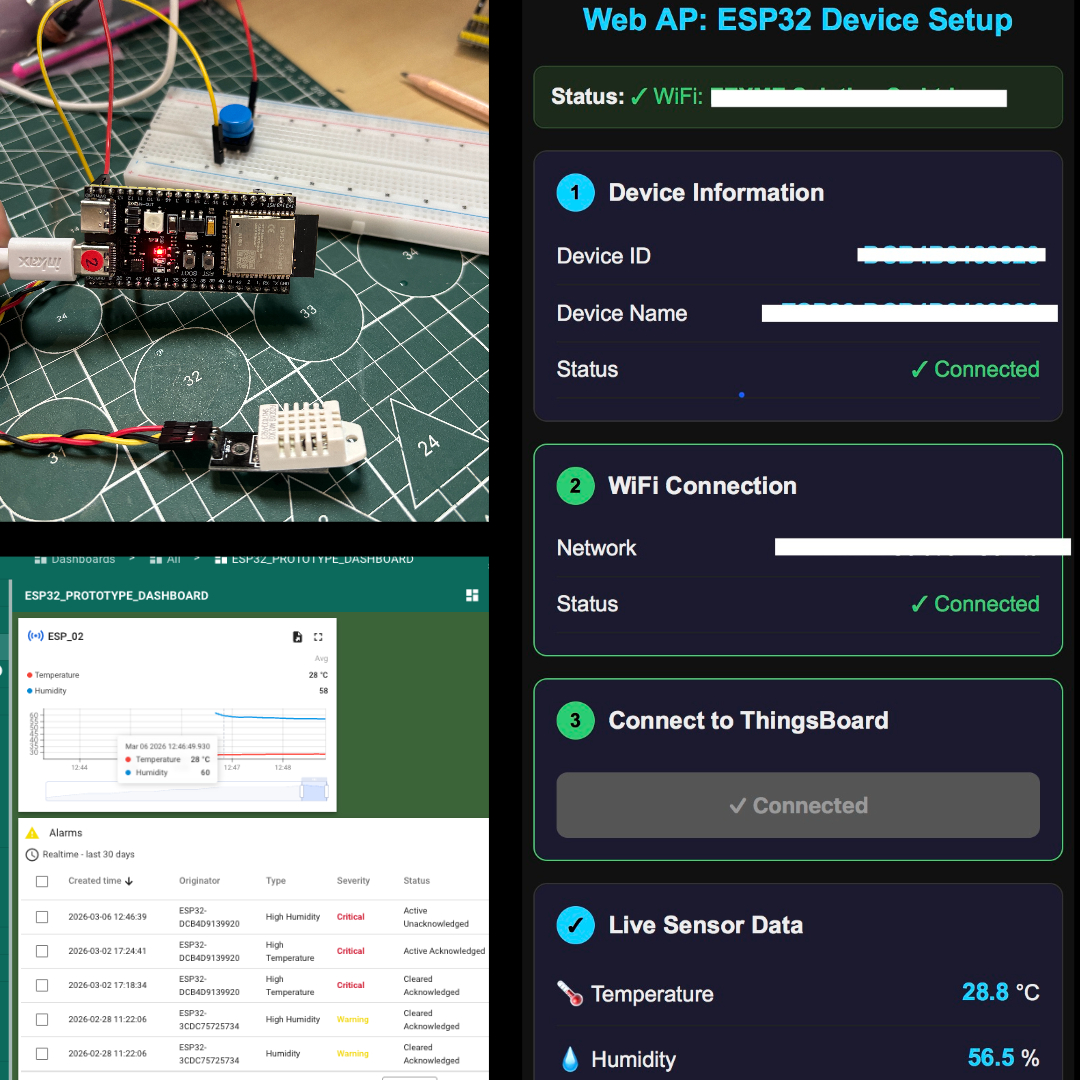Click the empty track of chart zoom slider

tap(172, 791)
